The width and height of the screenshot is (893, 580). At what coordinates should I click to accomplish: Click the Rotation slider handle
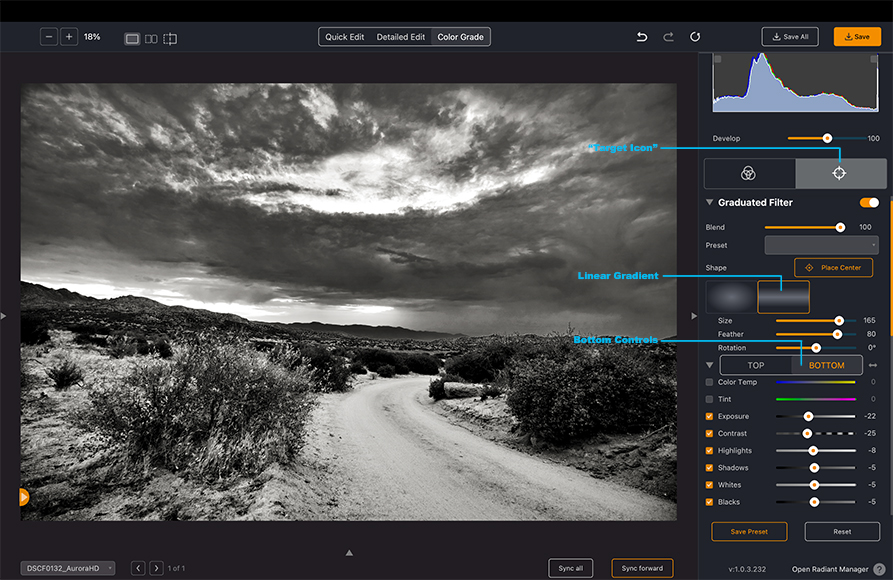pyautogui.click(x=816, y=348)
